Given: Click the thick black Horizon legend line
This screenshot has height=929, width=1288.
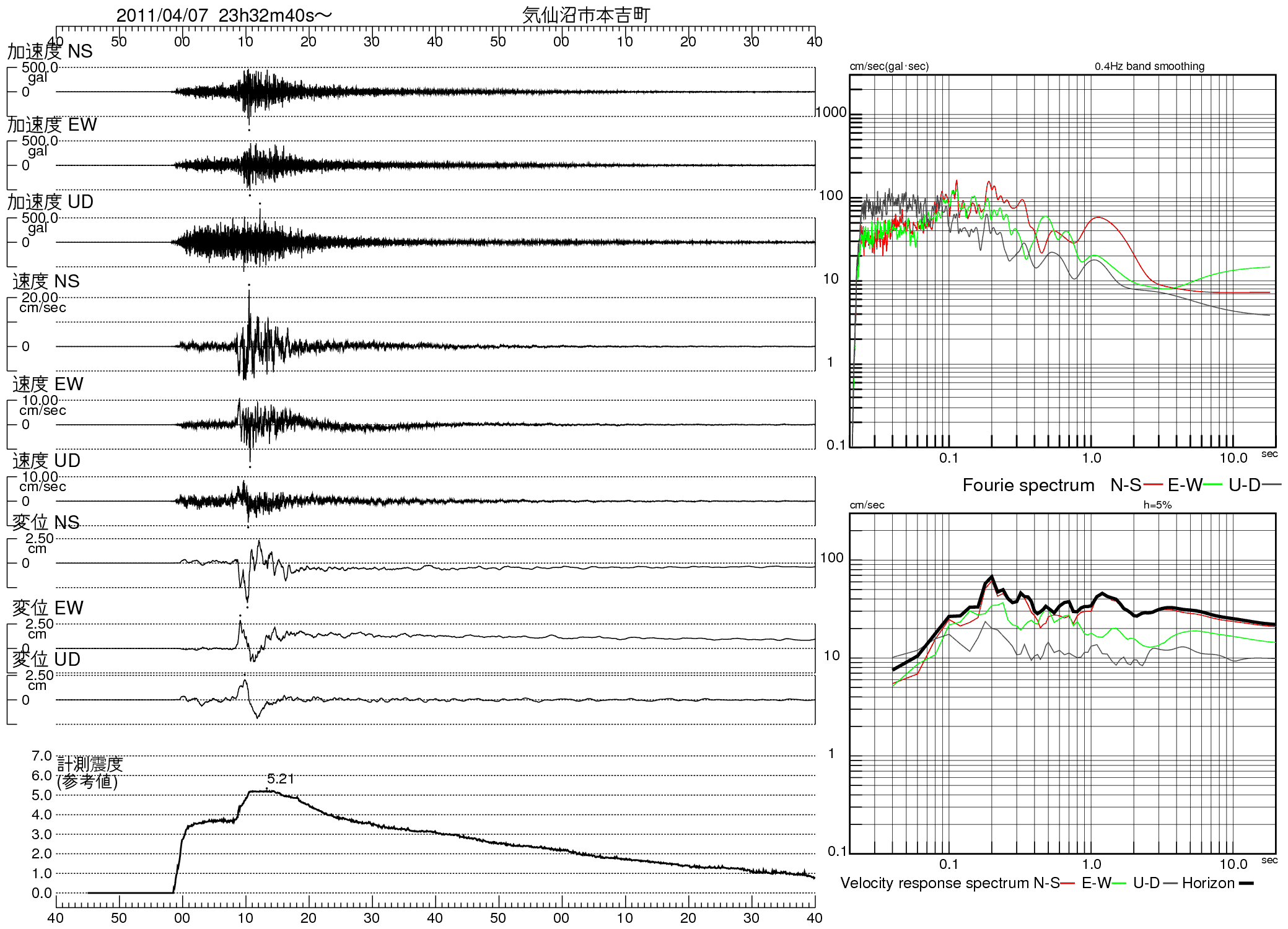Looking at the screenshot, I should [1246, 883].
